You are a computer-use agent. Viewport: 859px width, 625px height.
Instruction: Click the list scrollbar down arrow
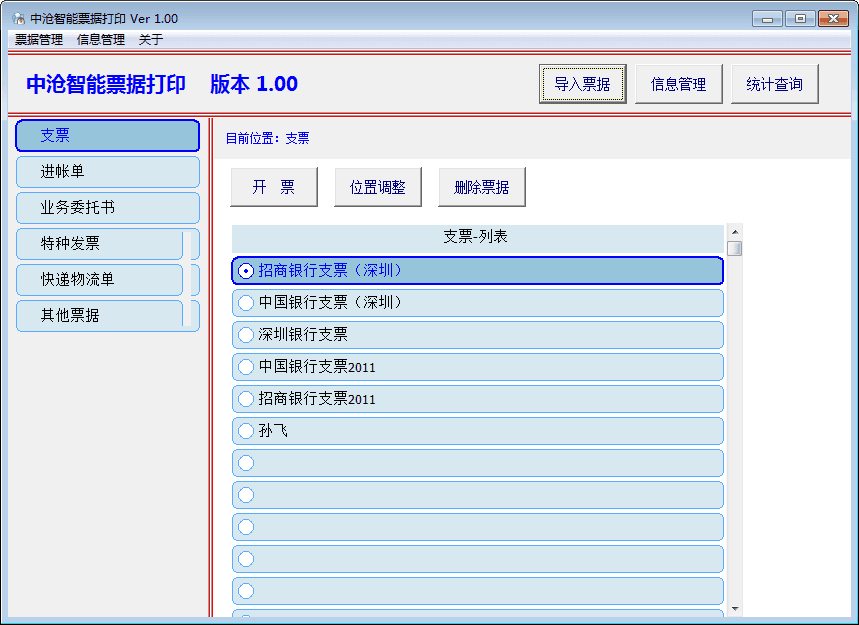735,608
